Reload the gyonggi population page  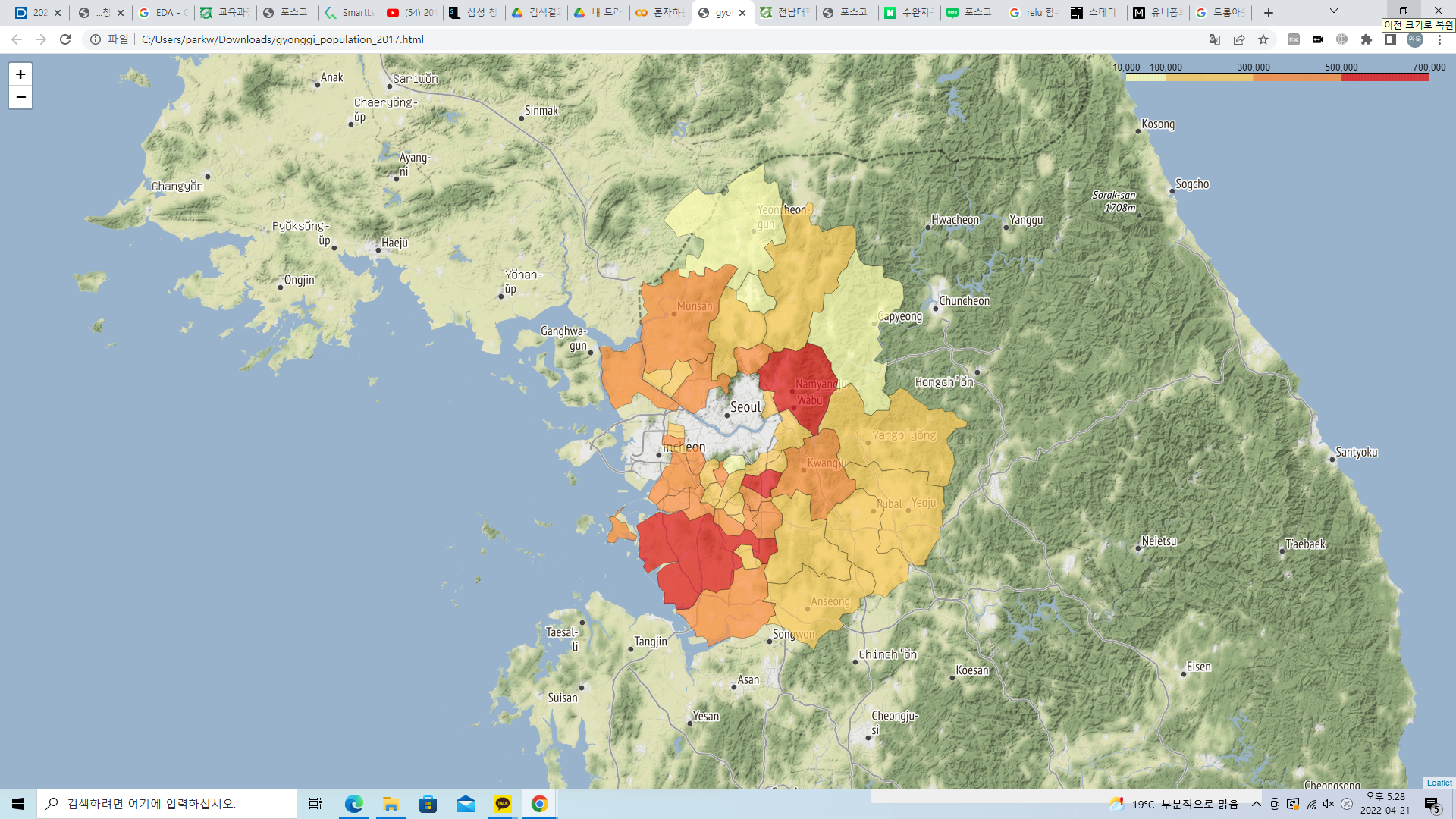65,39
